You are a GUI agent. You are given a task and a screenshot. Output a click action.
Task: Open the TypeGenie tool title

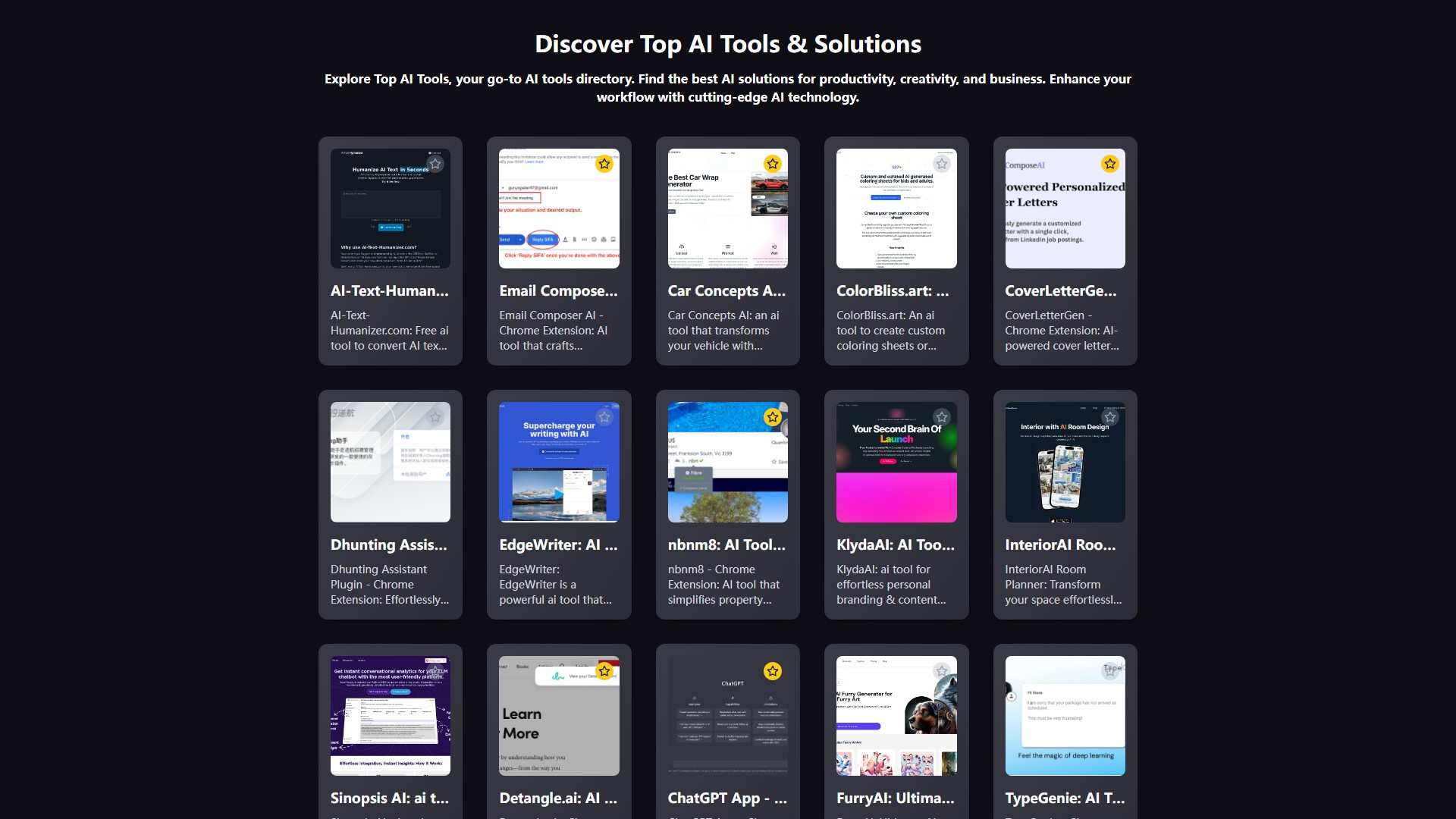[x=1064, y=798]
